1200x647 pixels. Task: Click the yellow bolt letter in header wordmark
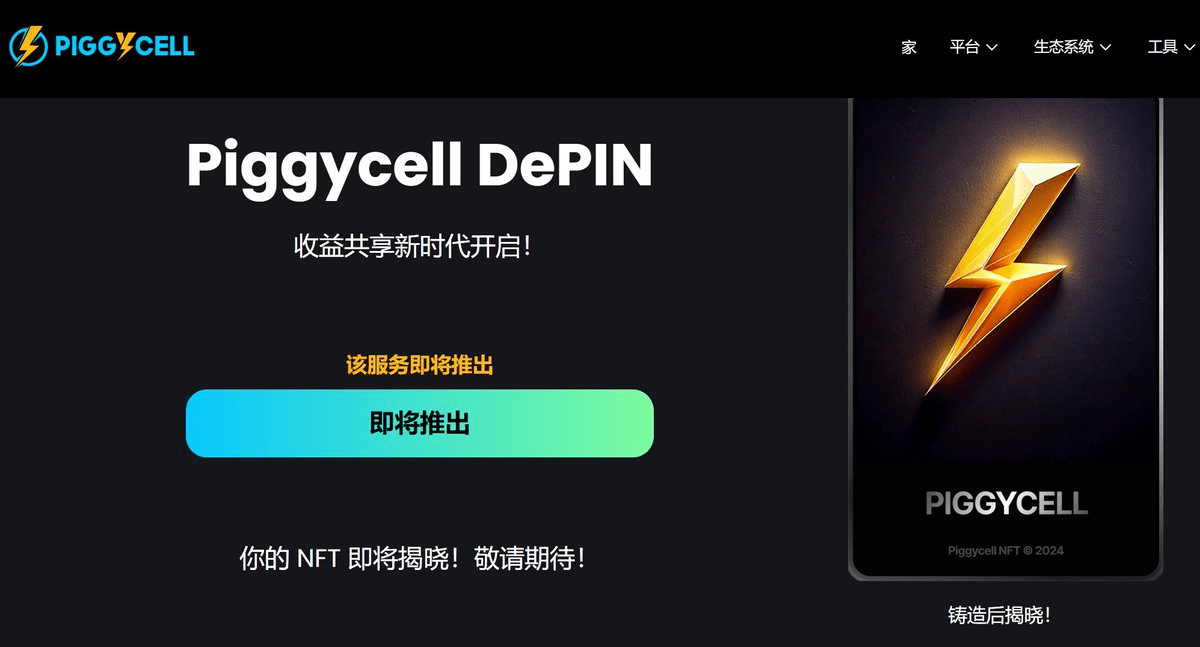(x=127, y=45)
